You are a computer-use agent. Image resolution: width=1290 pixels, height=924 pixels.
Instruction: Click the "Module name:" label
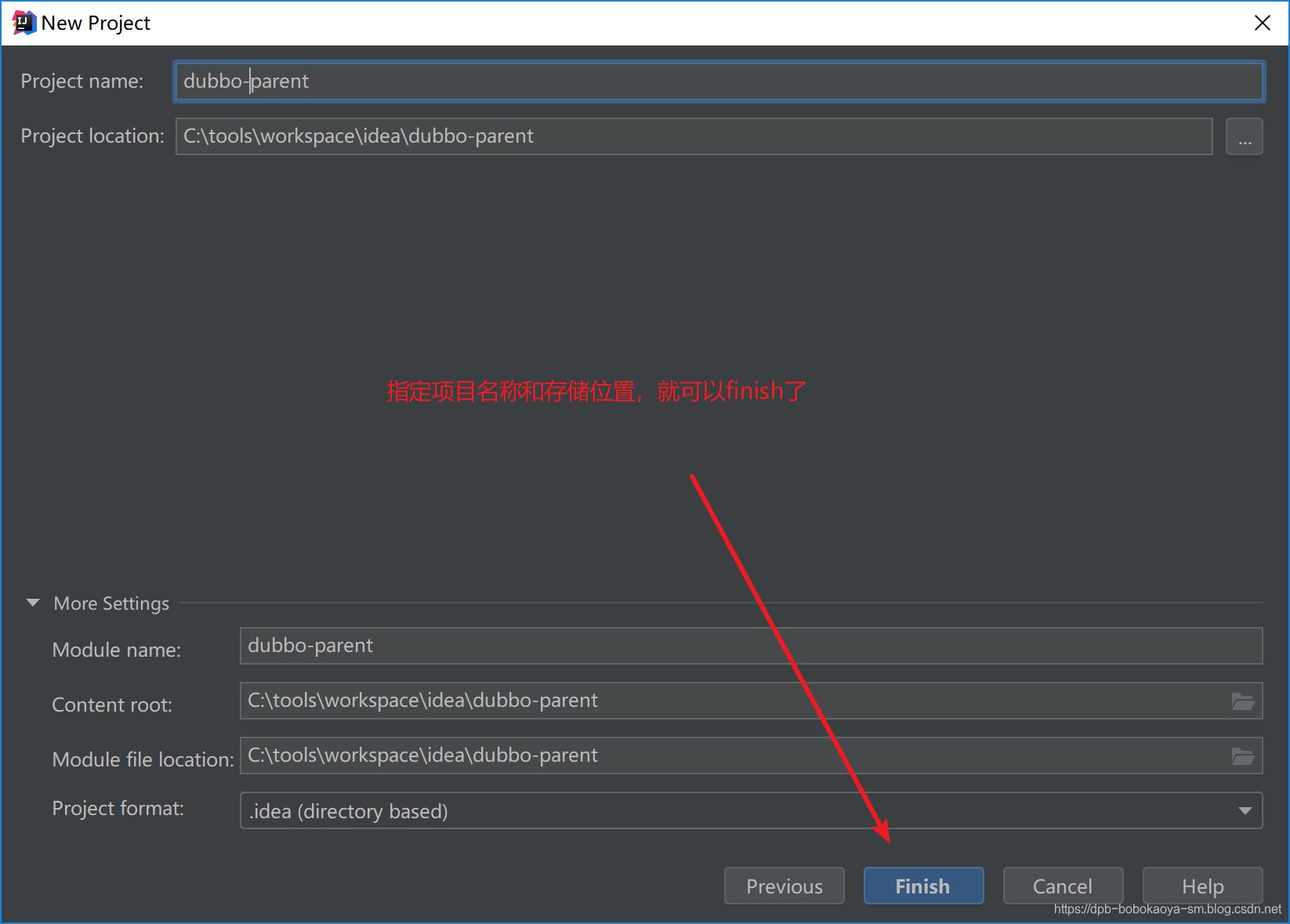117,650
